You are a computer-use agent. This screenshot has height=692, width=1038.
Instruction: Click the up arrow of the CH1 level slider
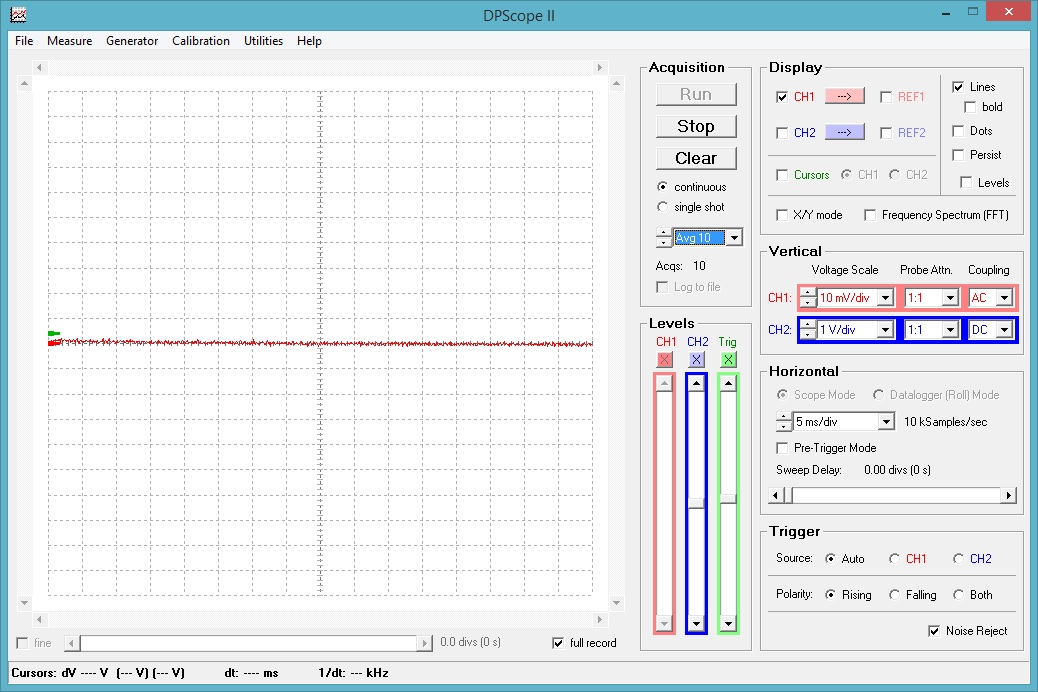(x=665, y=384)
